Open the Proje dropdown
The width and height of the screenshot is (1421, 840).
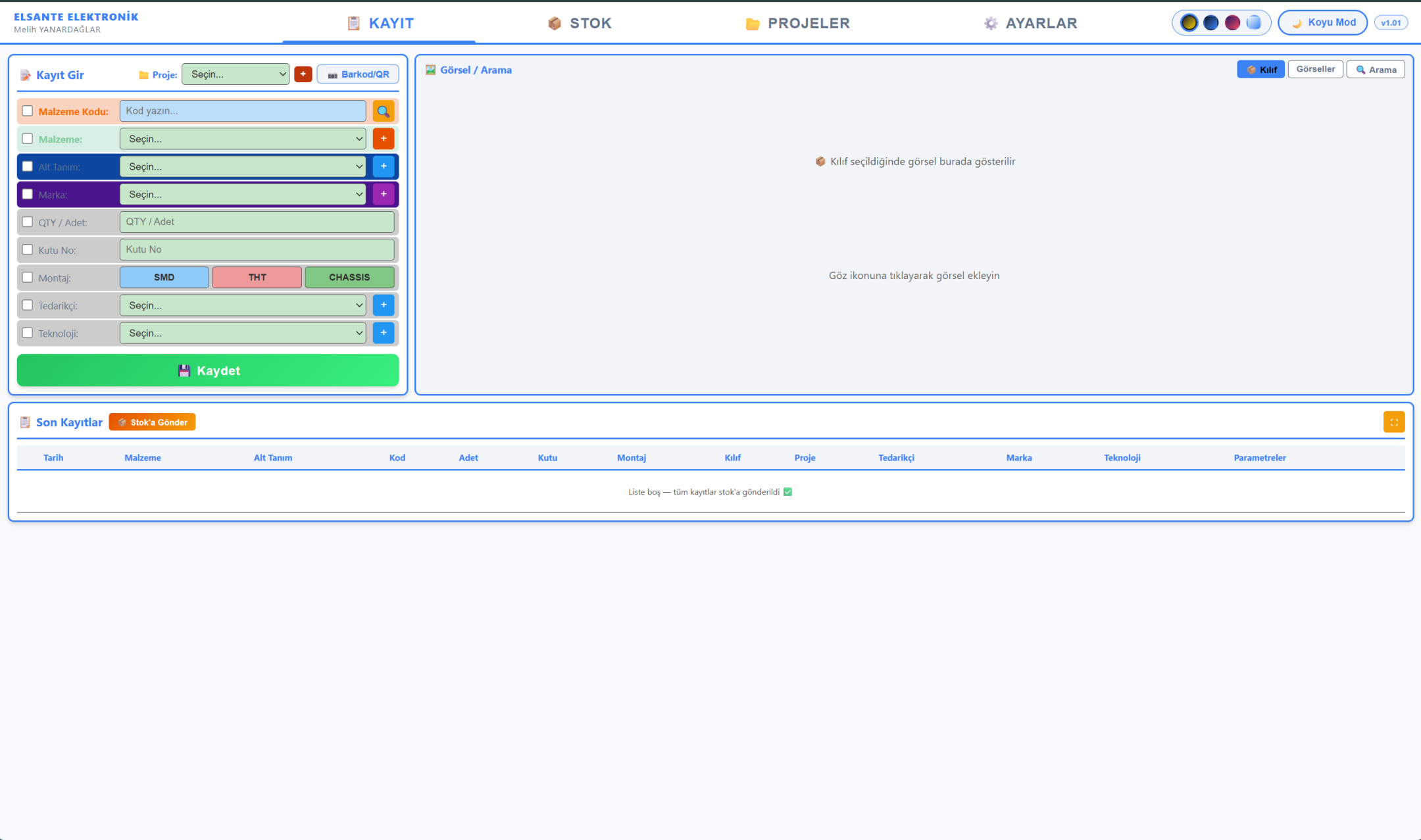click(236, 74)
